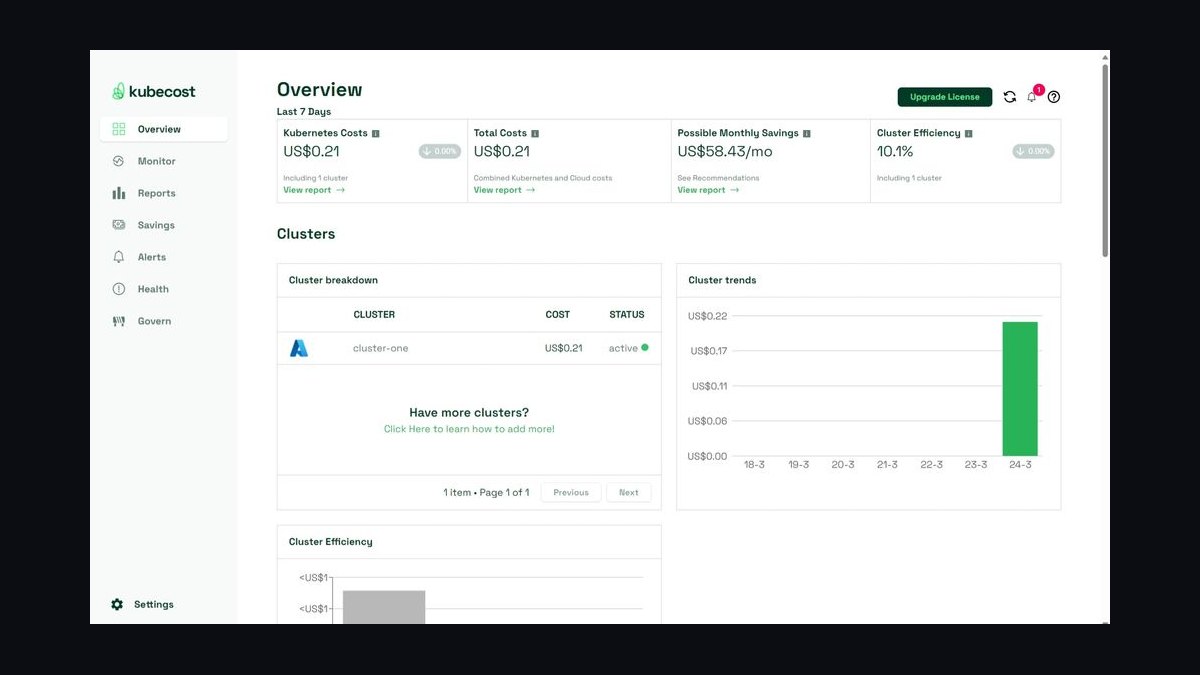
Task: Select the cluster-one row name
Action: point(381,348)
